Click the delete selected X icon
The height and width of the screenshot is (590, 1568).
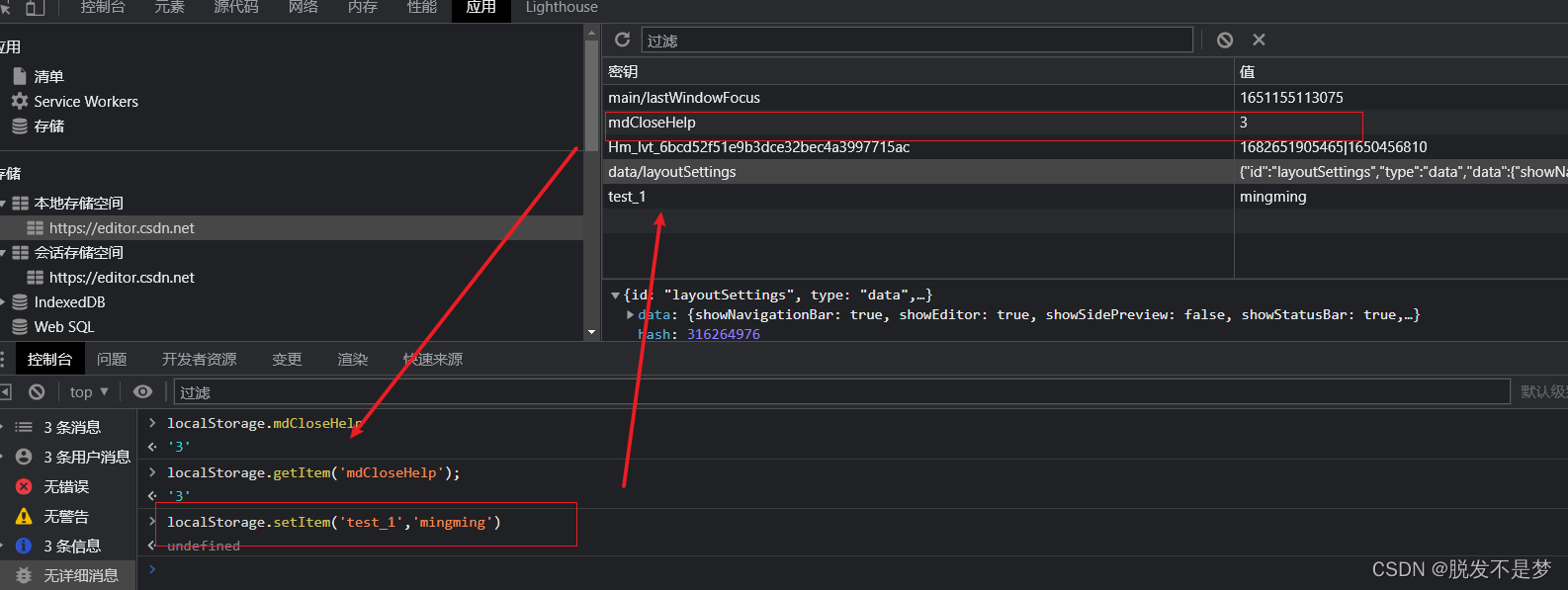click(1259, 40)
